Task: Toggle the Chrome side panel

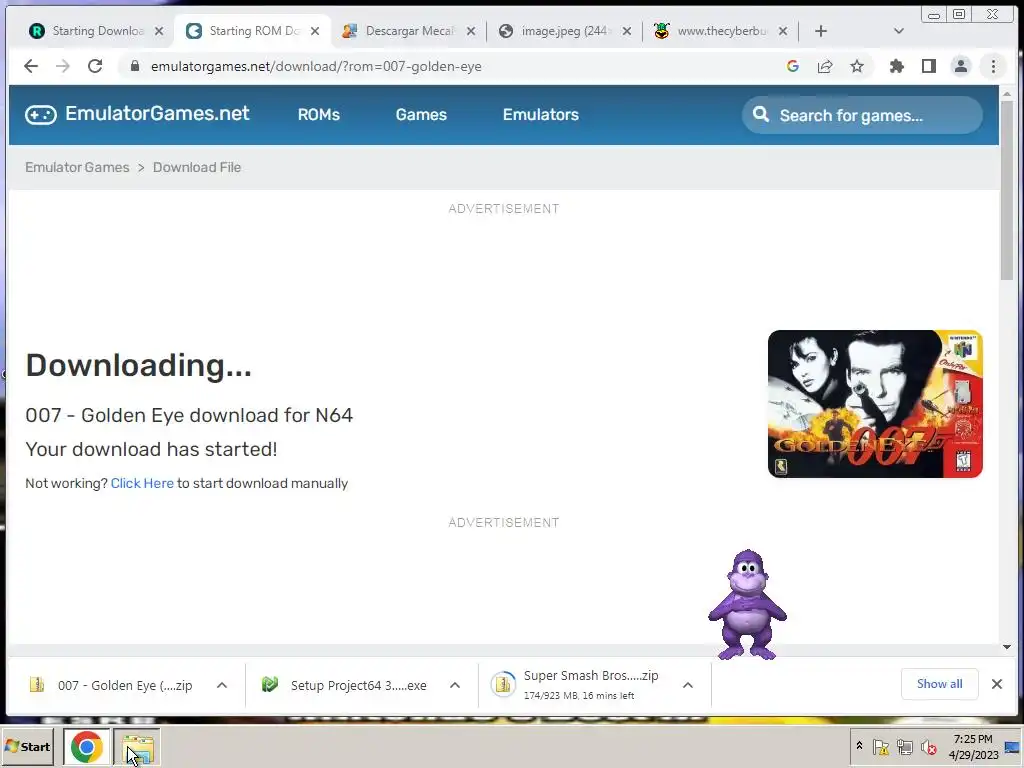Action: tap(929, 66)
